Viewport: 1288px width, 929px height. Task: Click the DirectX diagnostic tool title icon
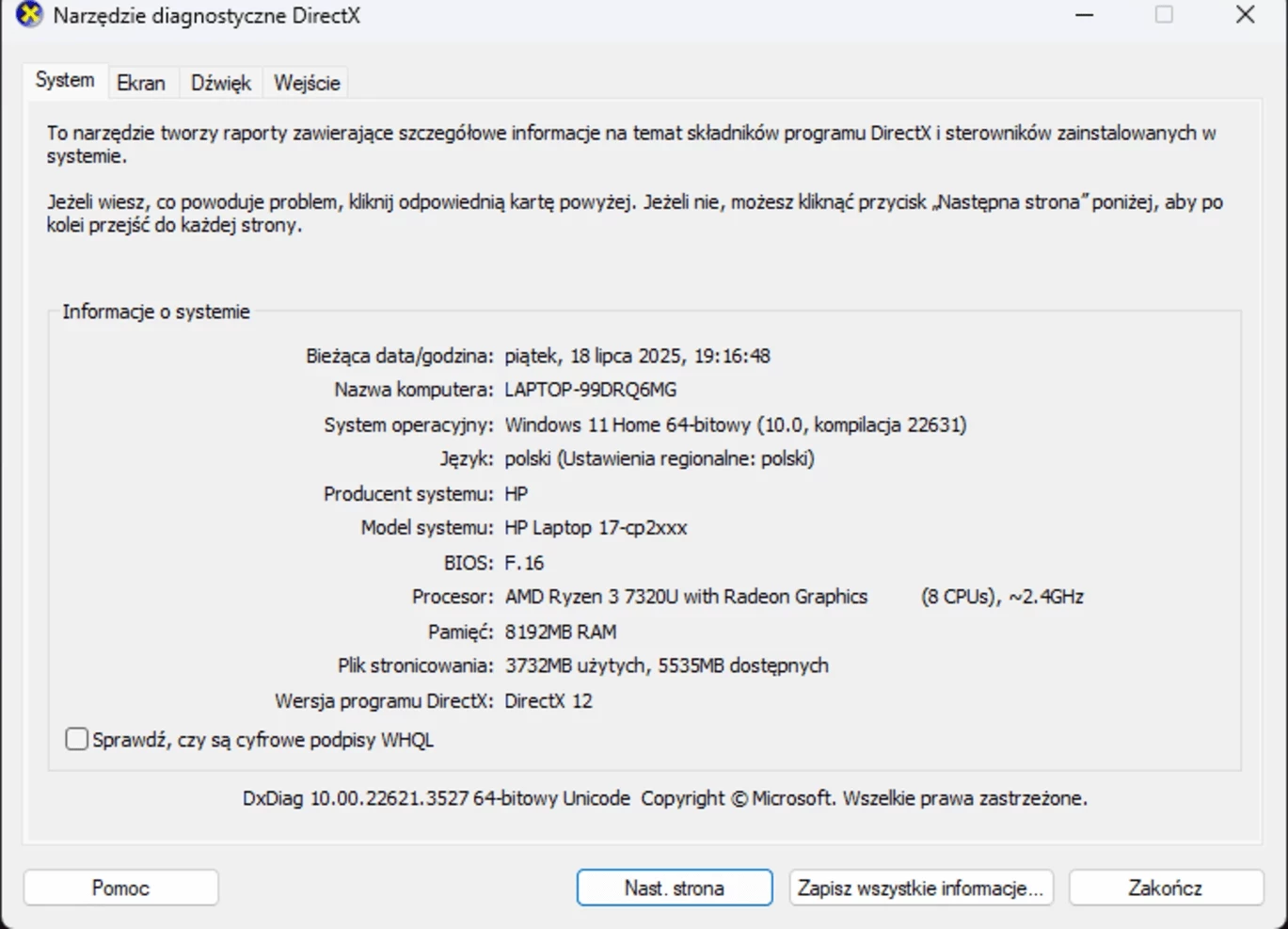29,15
